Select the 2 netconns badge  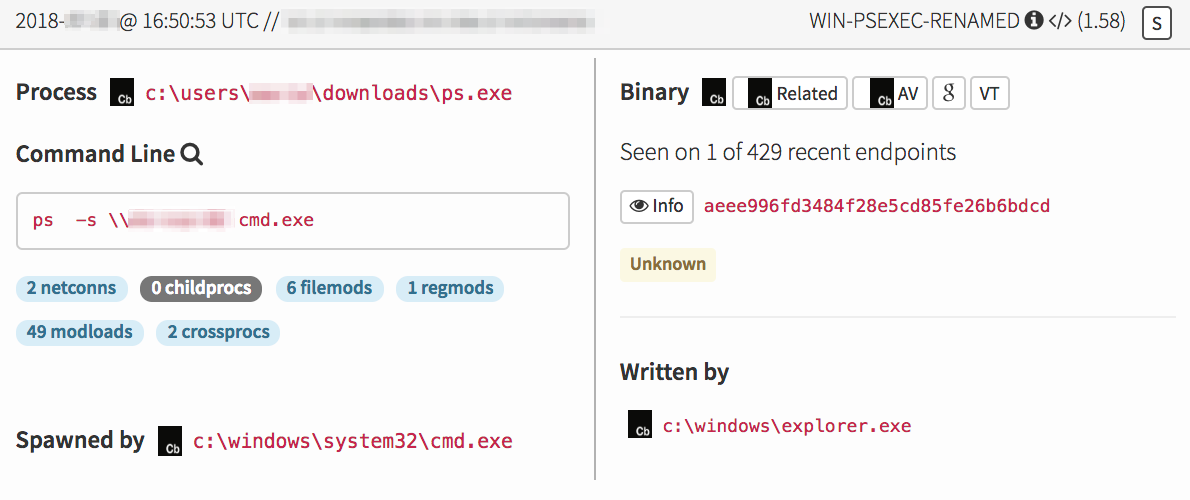[x=71, y=288]
